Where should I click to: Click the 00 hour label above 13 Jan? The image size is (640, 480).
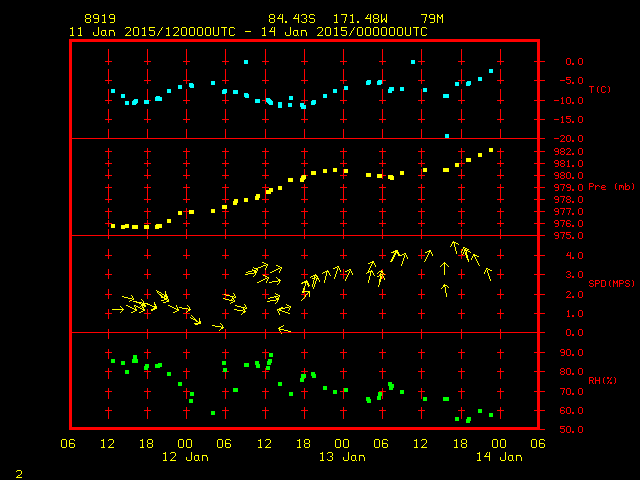(x=342, y=444)
